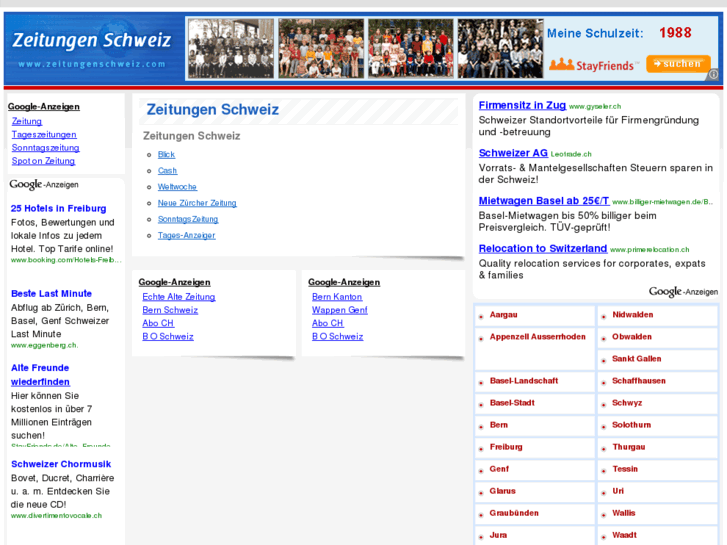Select the Jura canton
727x545 pixels.
click(x=498, y=535)
